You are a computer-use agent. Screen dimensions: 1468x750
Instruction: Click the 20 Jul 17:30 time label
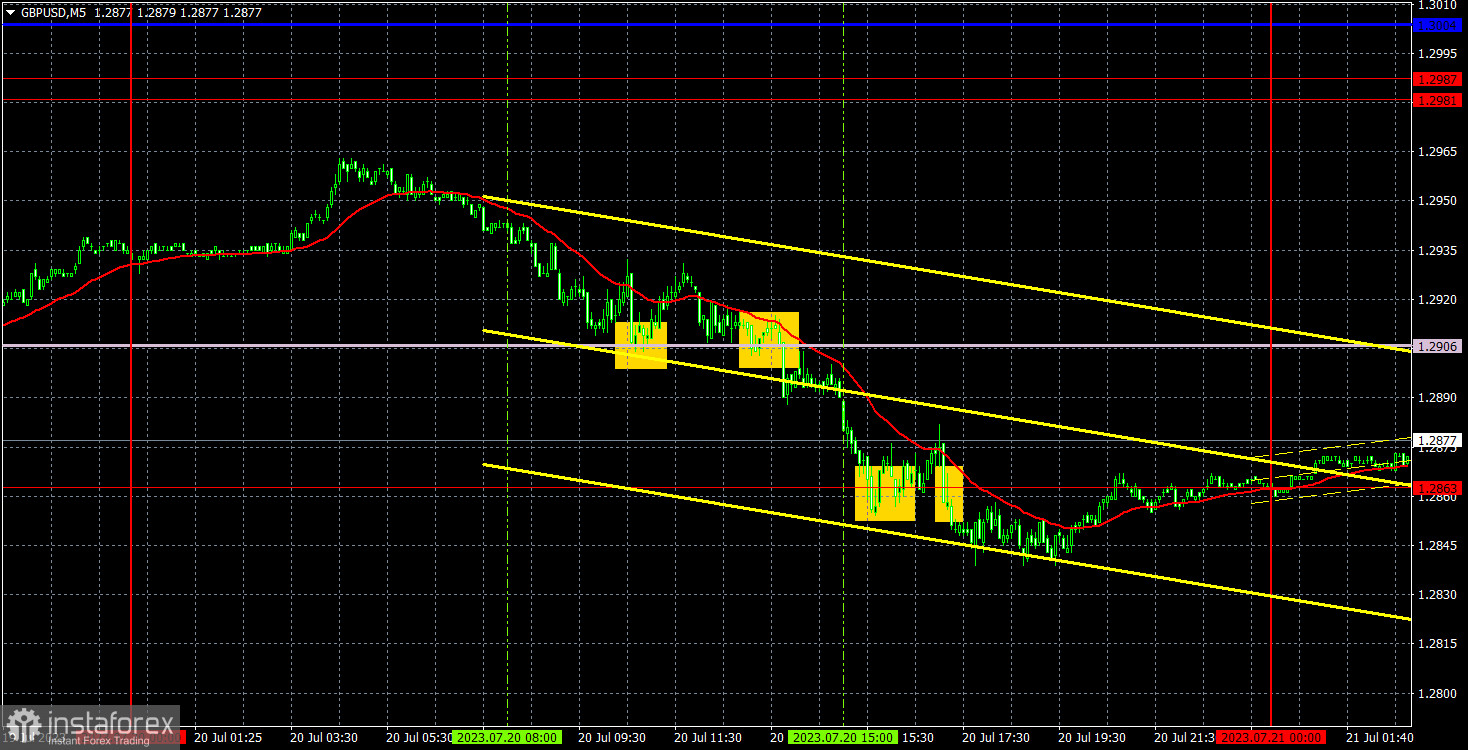tap(996, 738)
